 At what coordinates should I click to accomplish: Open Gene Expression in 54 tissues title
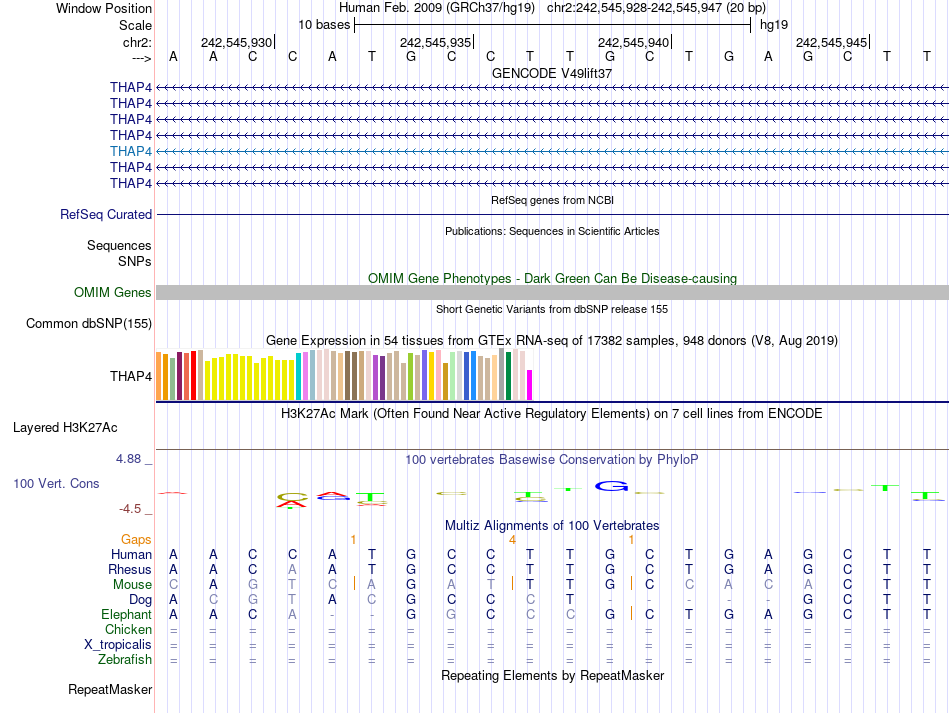(552, 340)
